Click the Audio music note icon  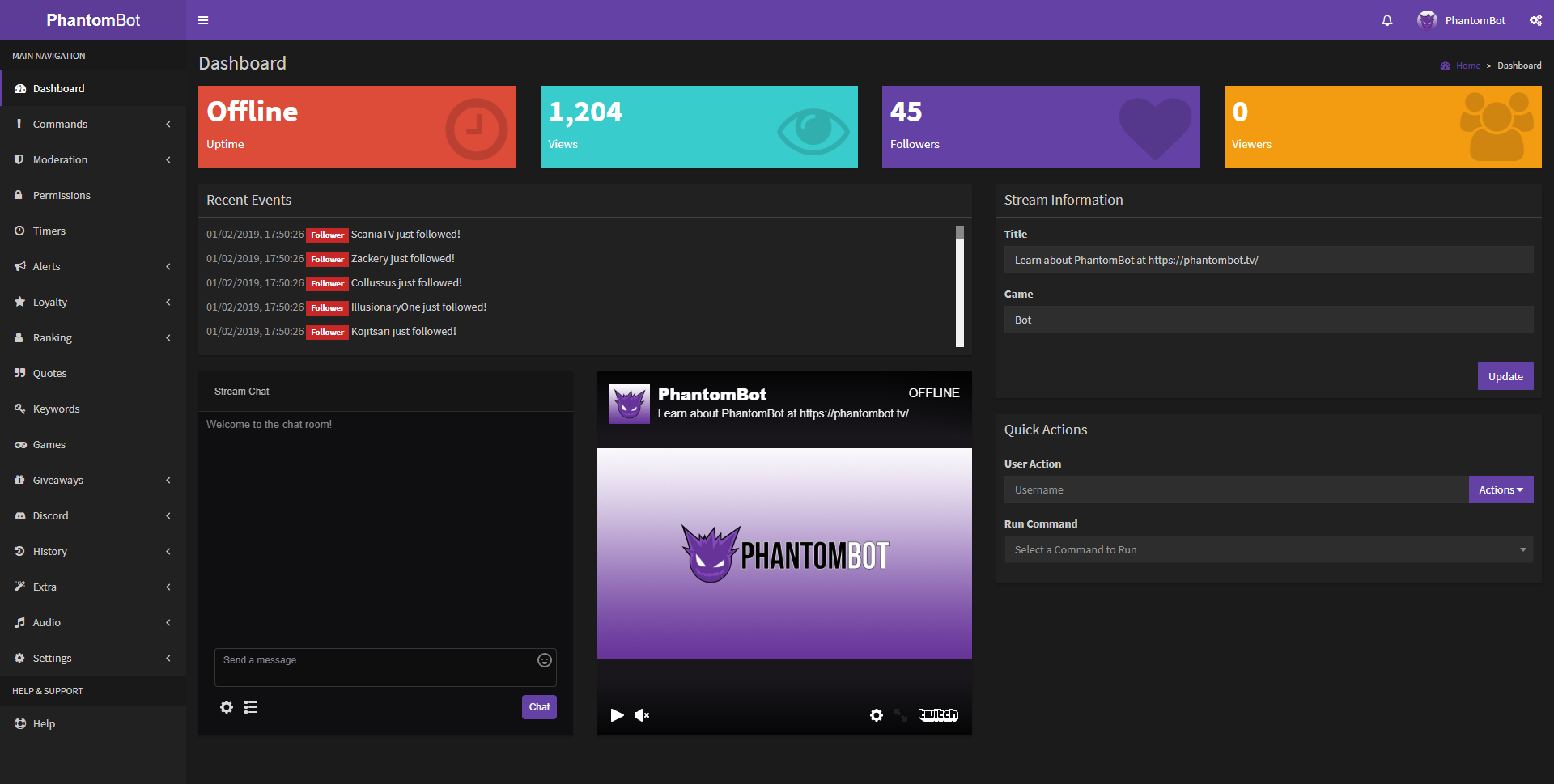19,622
